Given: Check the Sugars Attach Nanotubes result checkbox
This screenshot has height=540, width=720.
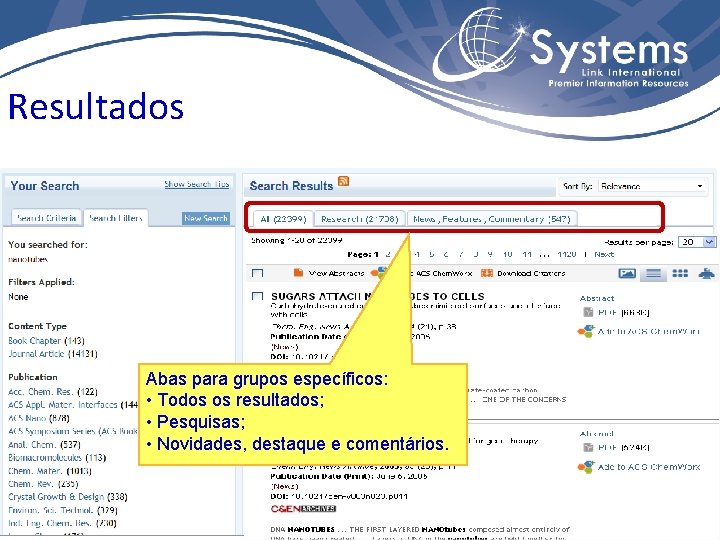Looking at the screenshot, I should [258, 296].
